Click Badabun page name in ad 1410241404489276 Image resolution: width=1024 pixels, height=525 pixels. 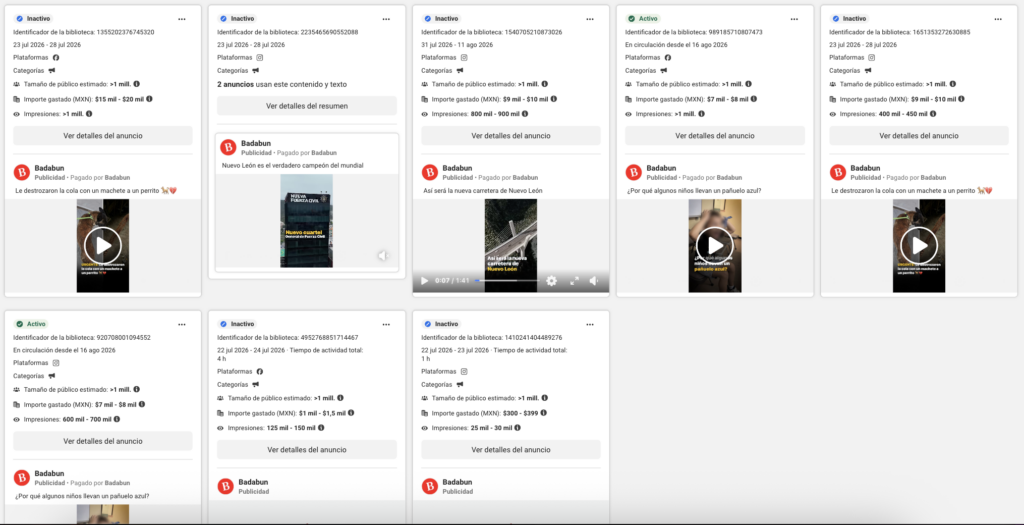(458, 481)
